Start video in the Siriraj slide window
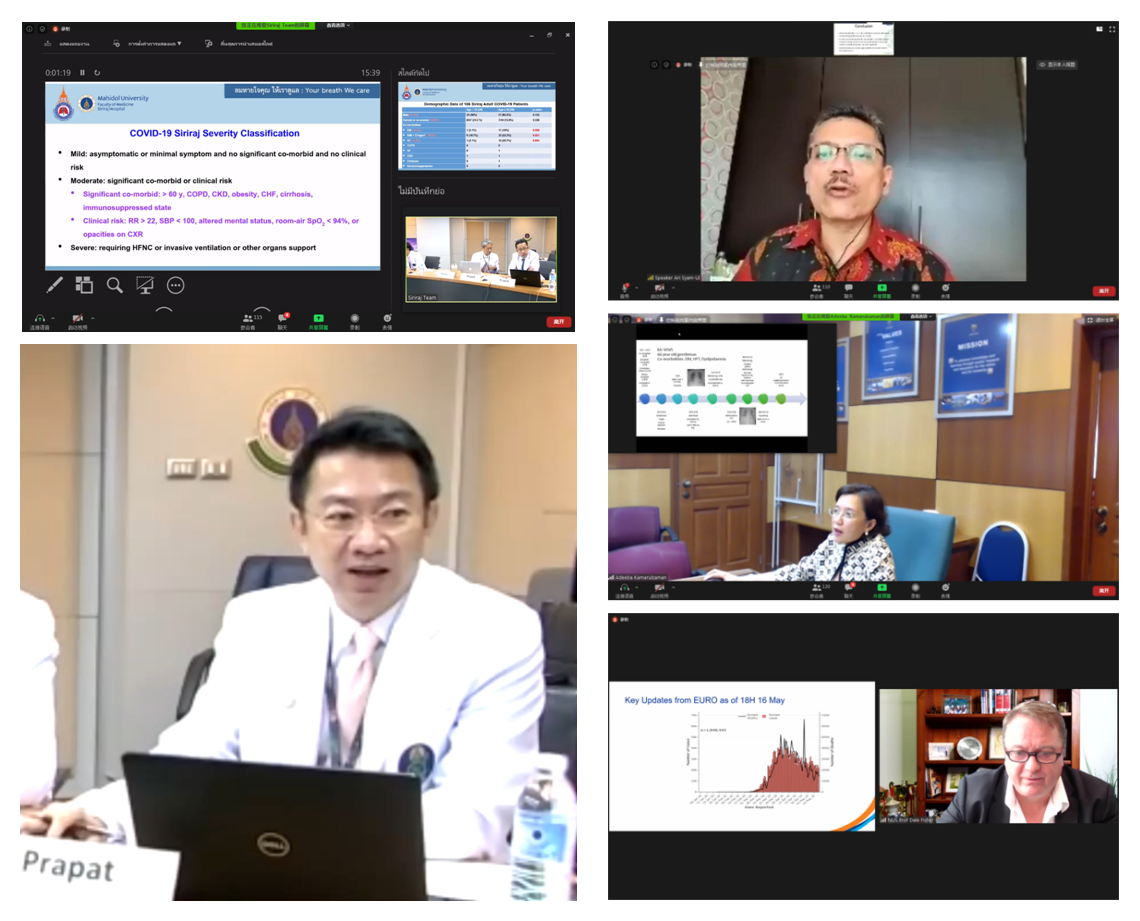Viewport: 1140px width, 921px height. click(78, 321)
